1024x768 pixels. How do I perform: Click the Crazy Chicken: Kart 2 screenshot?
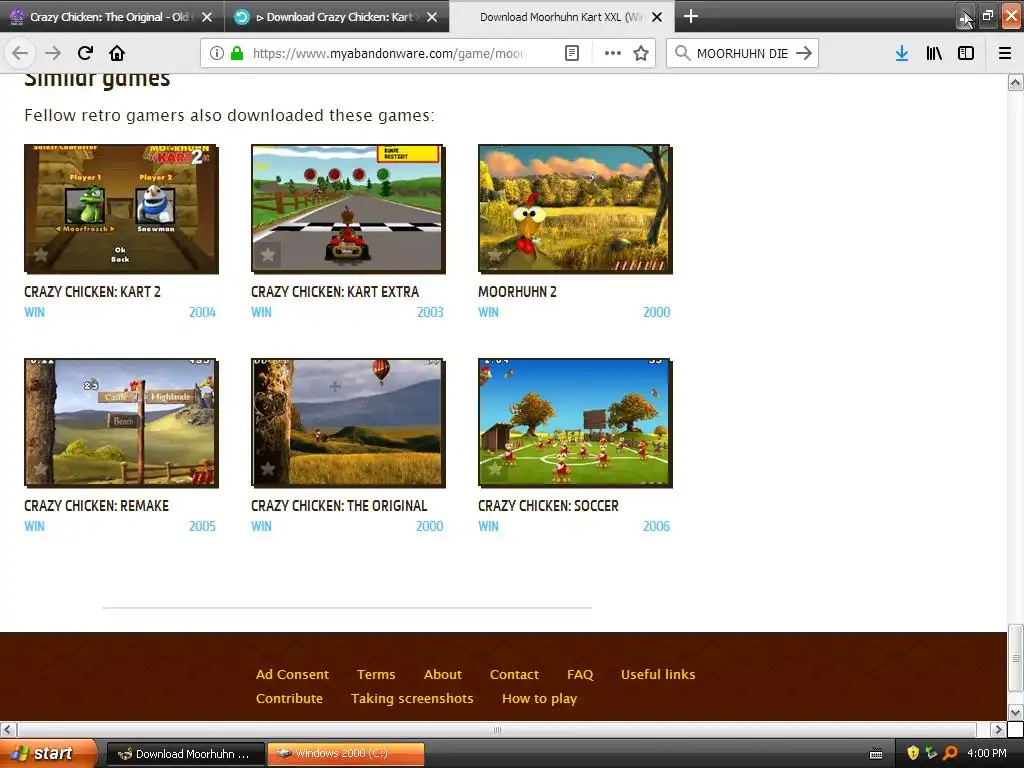pyautogui.click(x=121, y=208)
